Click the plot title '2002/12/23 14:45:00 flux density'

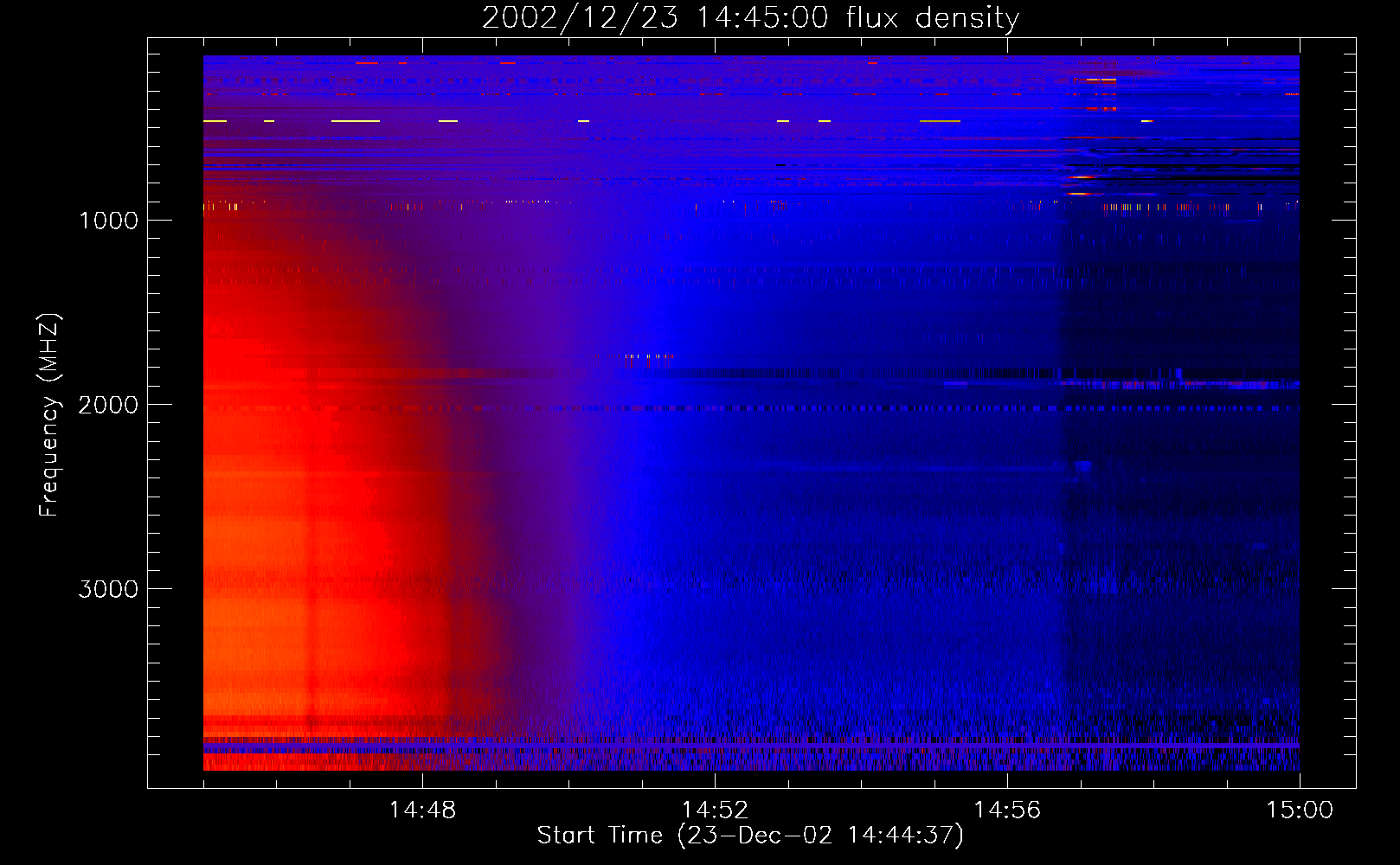[750, 17]
